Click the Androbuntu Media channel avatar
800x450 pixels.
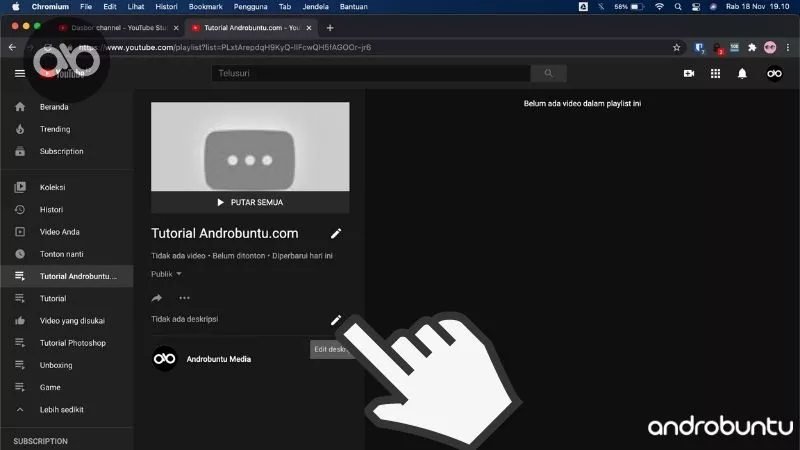164,359
